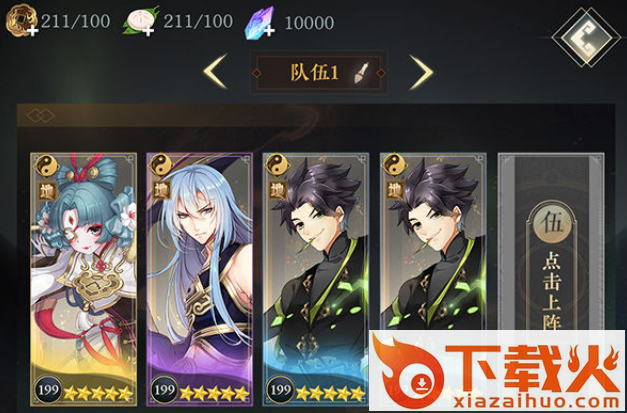This screenshot has width=627, height=413.
Task: Rename team using the brush icon
Action: 362,73
